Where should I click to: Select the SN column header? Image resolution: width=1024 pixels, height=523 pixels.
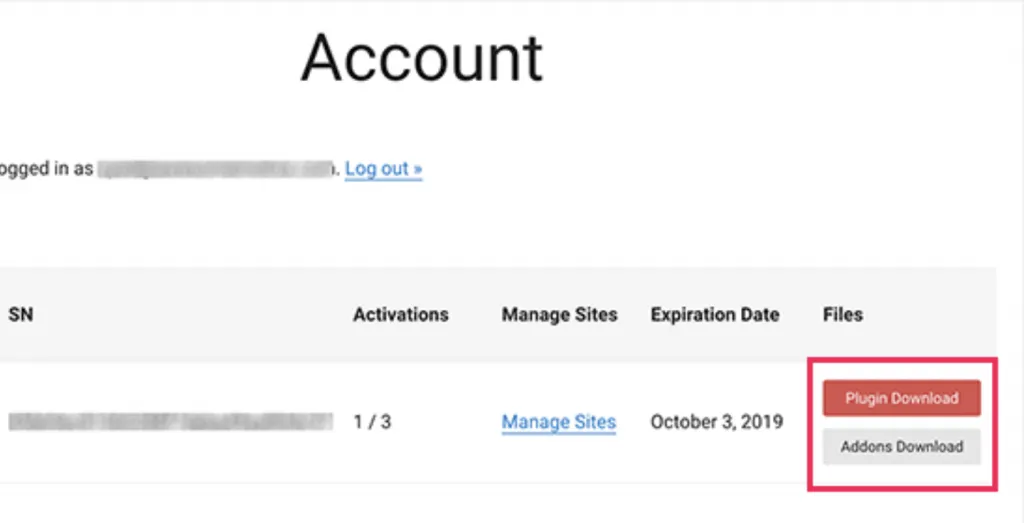(22, 314)
